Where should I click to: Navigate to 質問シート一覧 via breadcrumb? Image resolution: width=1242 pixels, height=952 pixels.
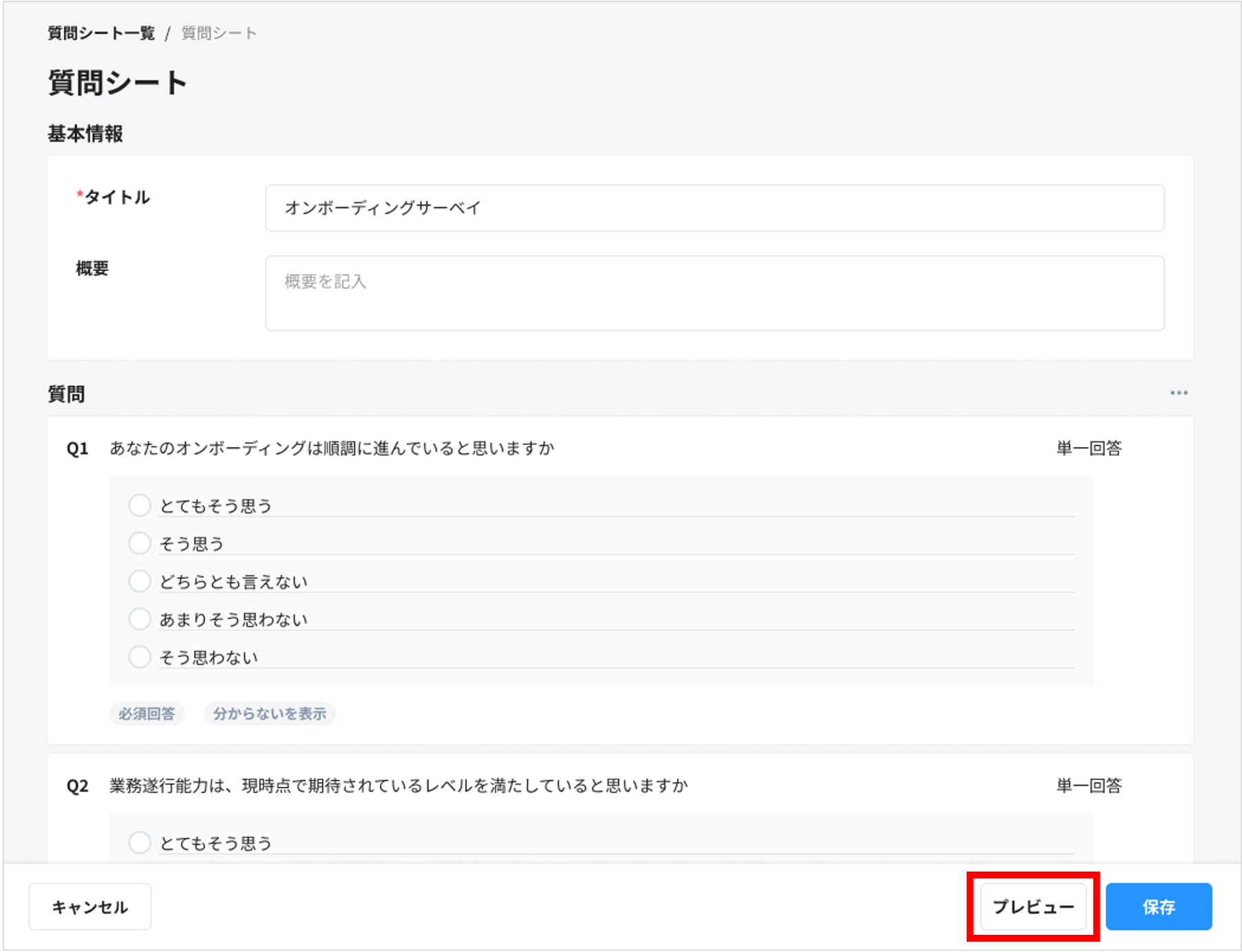(100, 32)
